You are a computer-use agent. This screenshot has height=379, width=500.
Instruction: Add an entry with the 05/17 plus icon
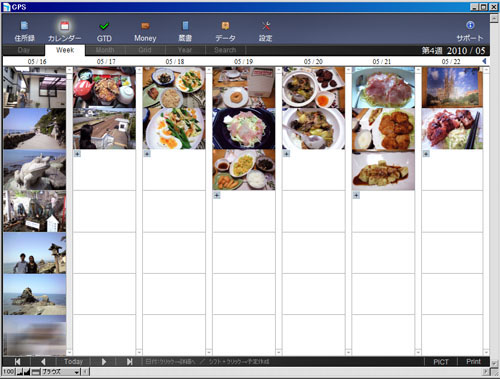77,154
